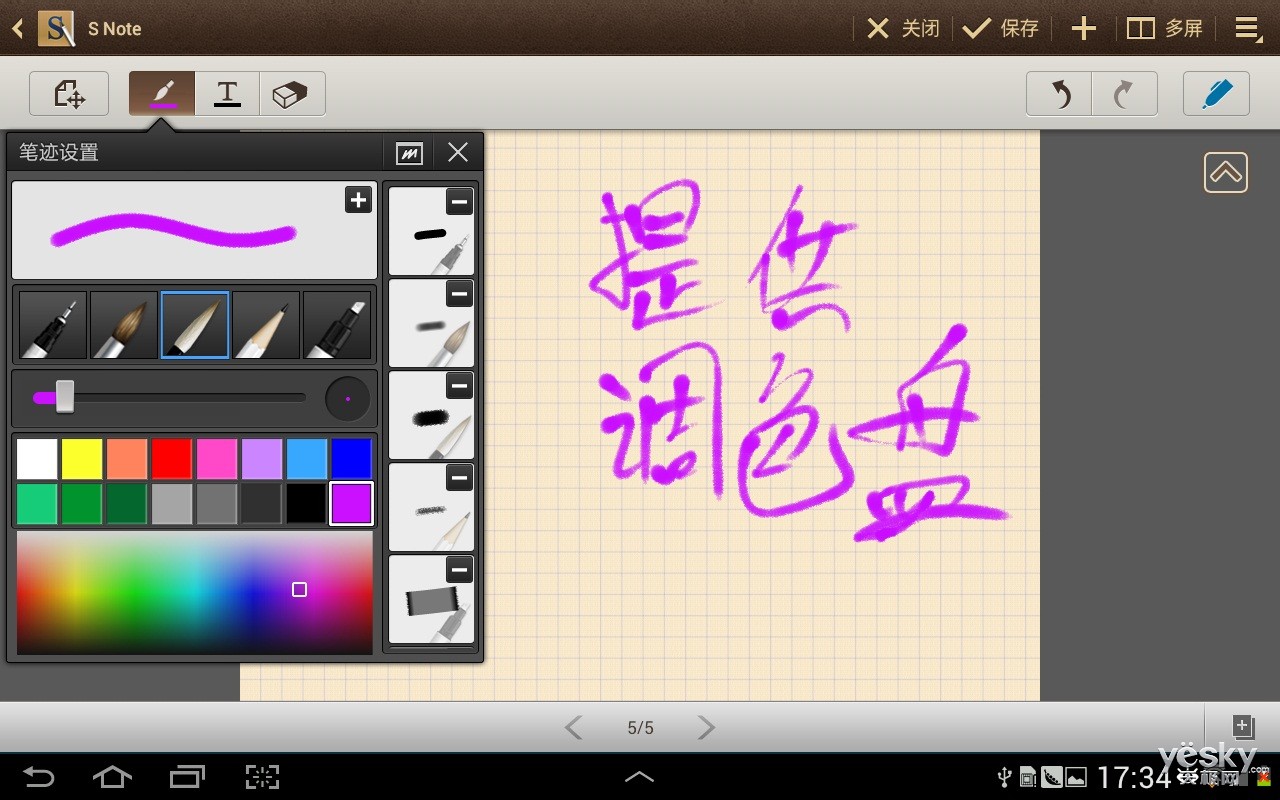Go to the next page
The height and width of the screenshot is (800, 1280).
[706, 727]
